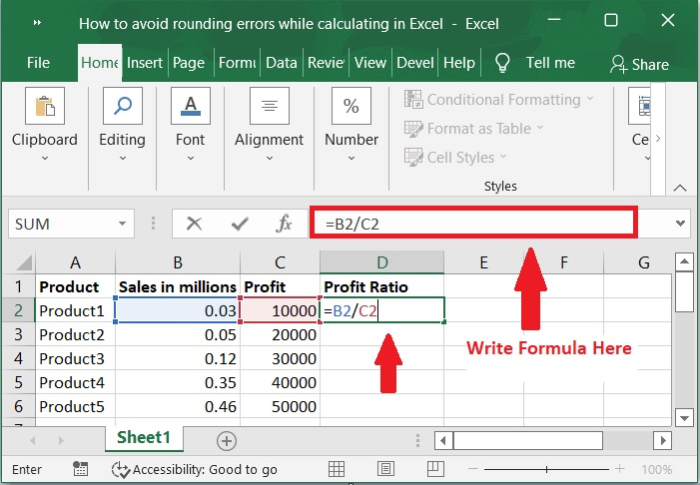This screenshot has width=700, height=485.
Task: Zoom in with the plus button
Action: (x=620, y=469)
